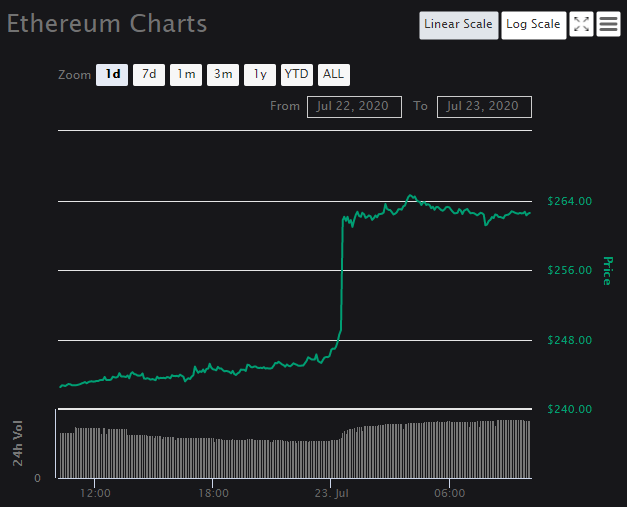
Task: Select YTD zoom range
Action: (297, 75)
